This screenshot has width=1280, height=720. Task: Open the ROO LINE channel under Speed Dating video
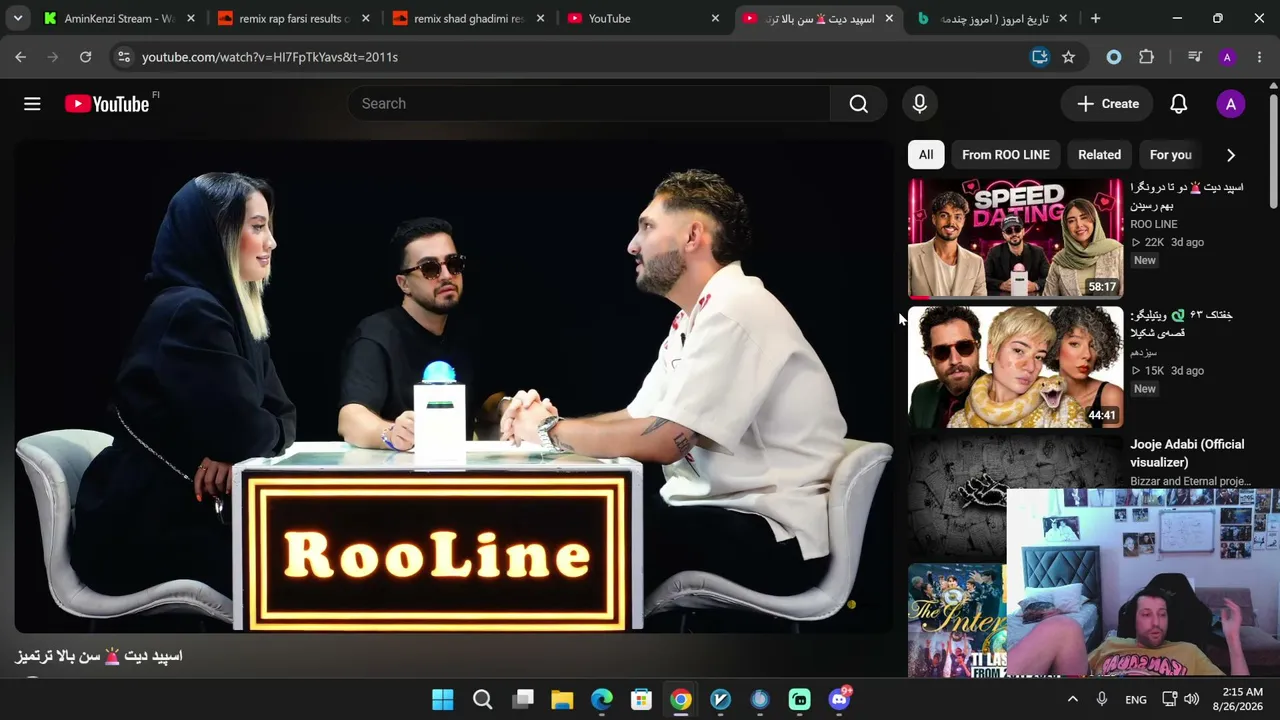click(1154, 224)
